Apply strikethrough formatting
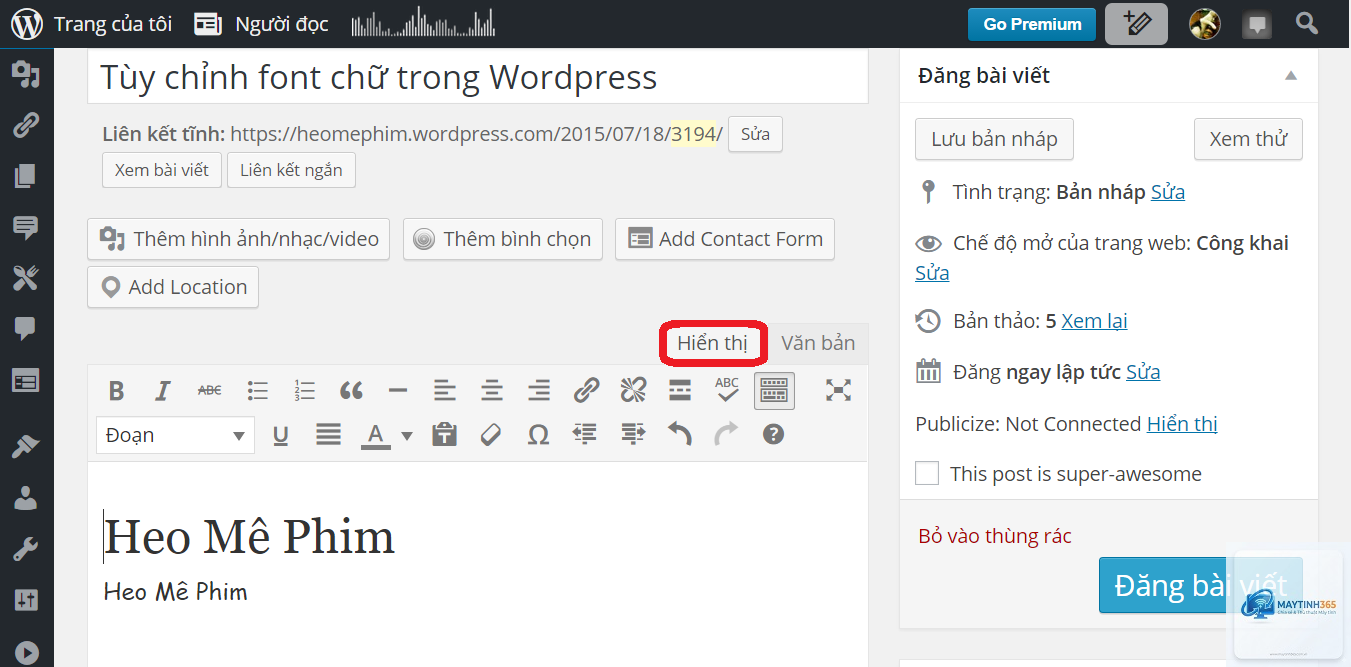Screen dimensions: 1351x667 tap(210, 391)
